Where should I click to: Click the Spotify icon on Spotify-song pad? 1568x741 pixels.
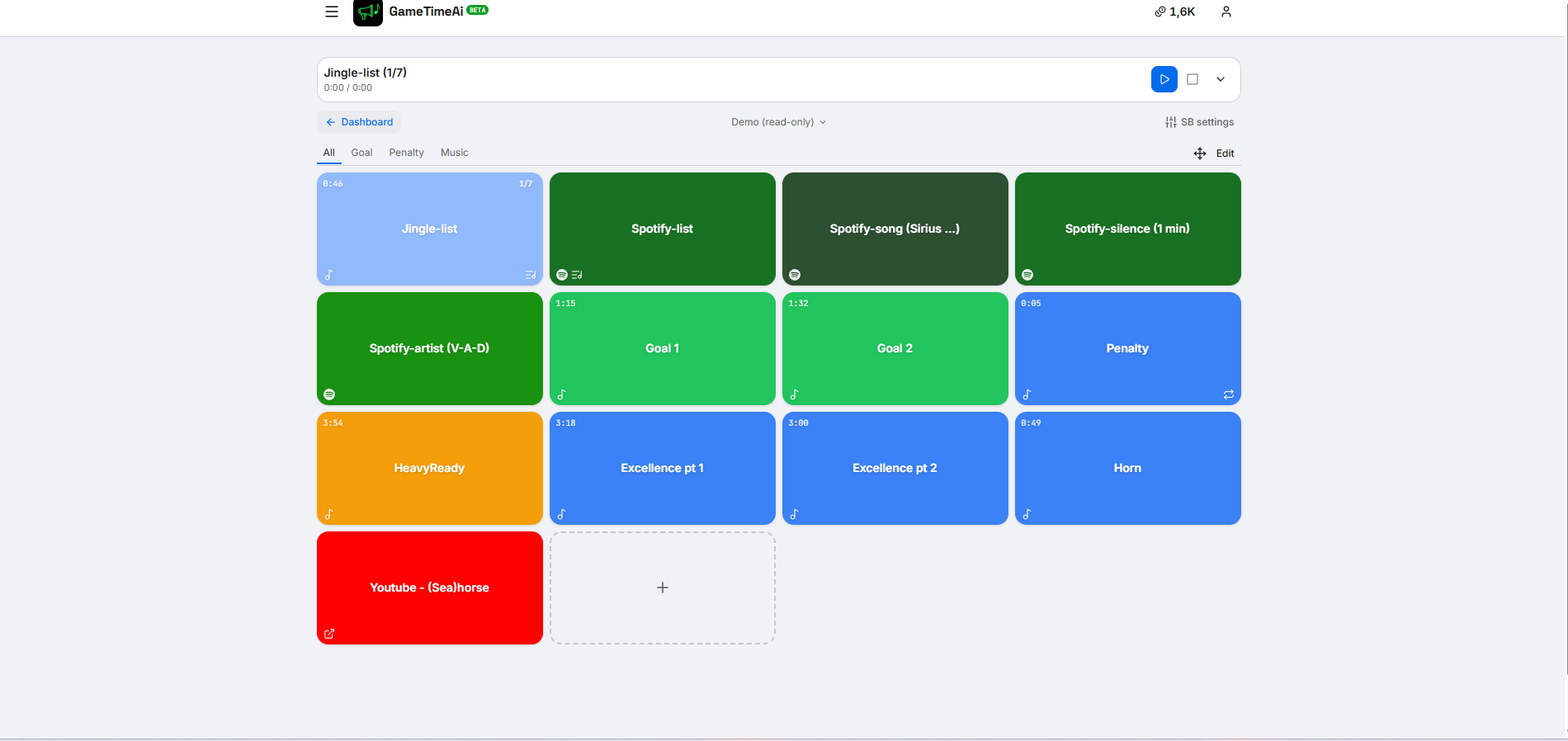[x=795, y=275]
